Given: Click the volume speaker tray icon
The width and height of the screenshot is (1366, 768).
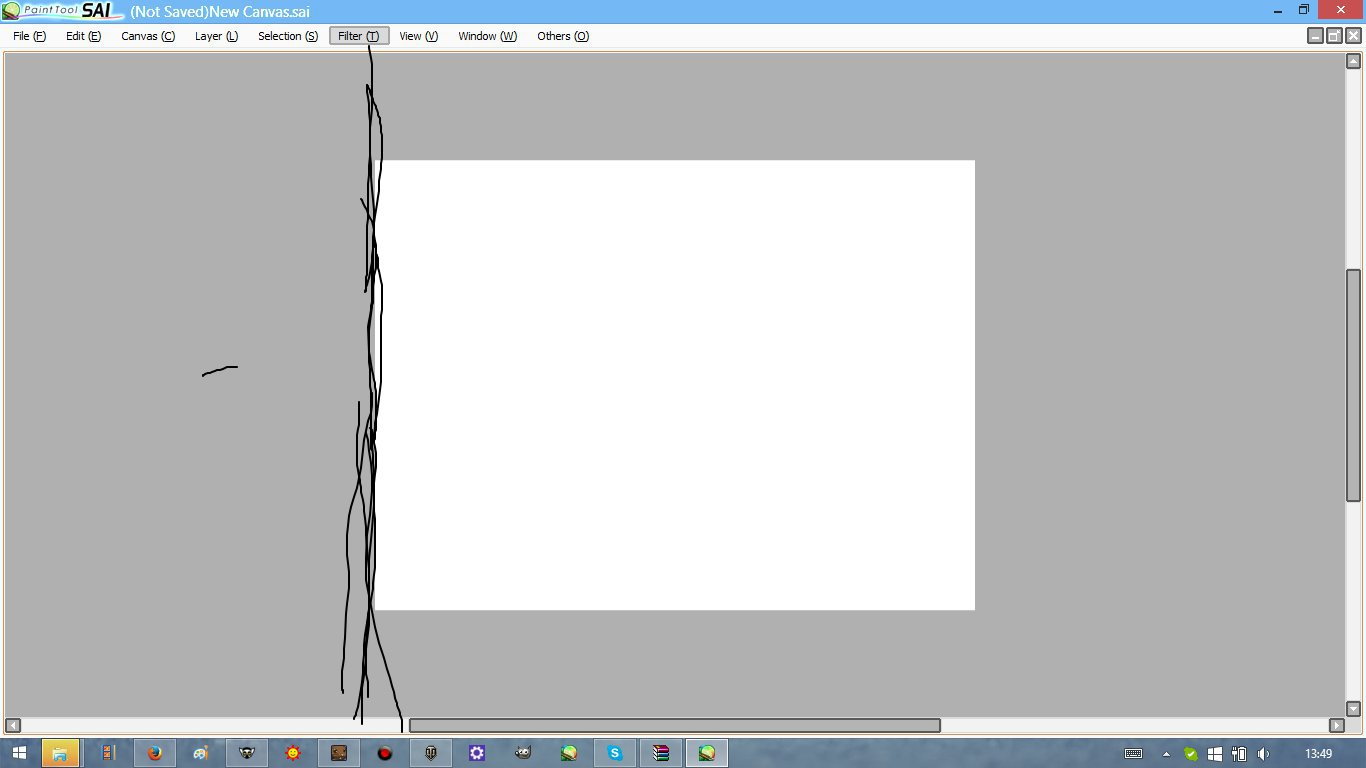Looking at the screenshot, I should (x=1263, y=754).
